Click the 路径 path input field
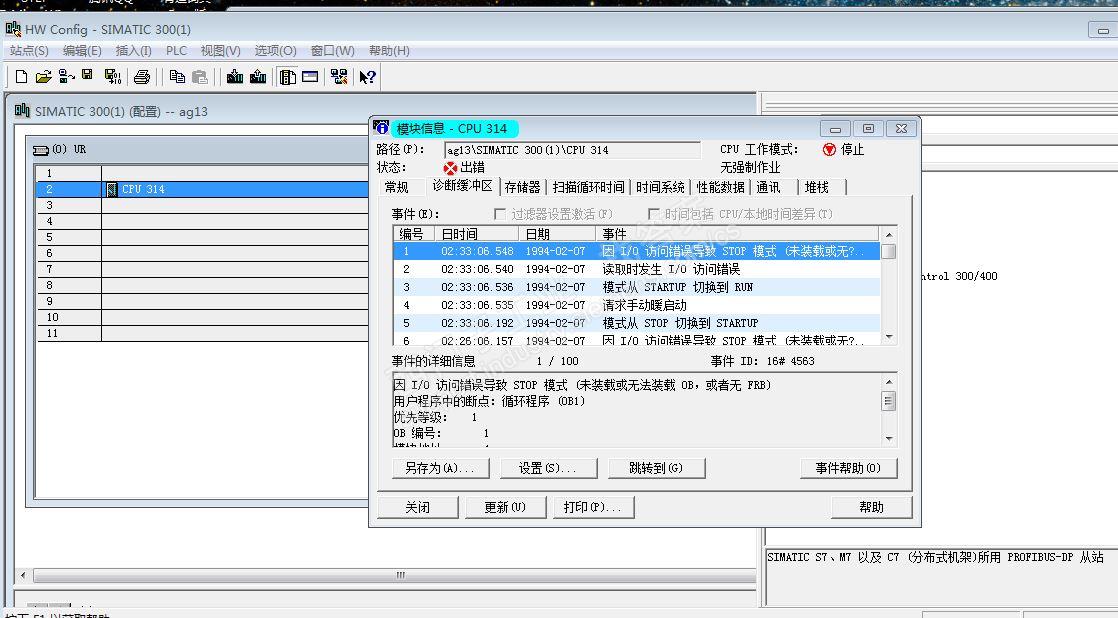The image size is (1118, 618). [572, 150]
